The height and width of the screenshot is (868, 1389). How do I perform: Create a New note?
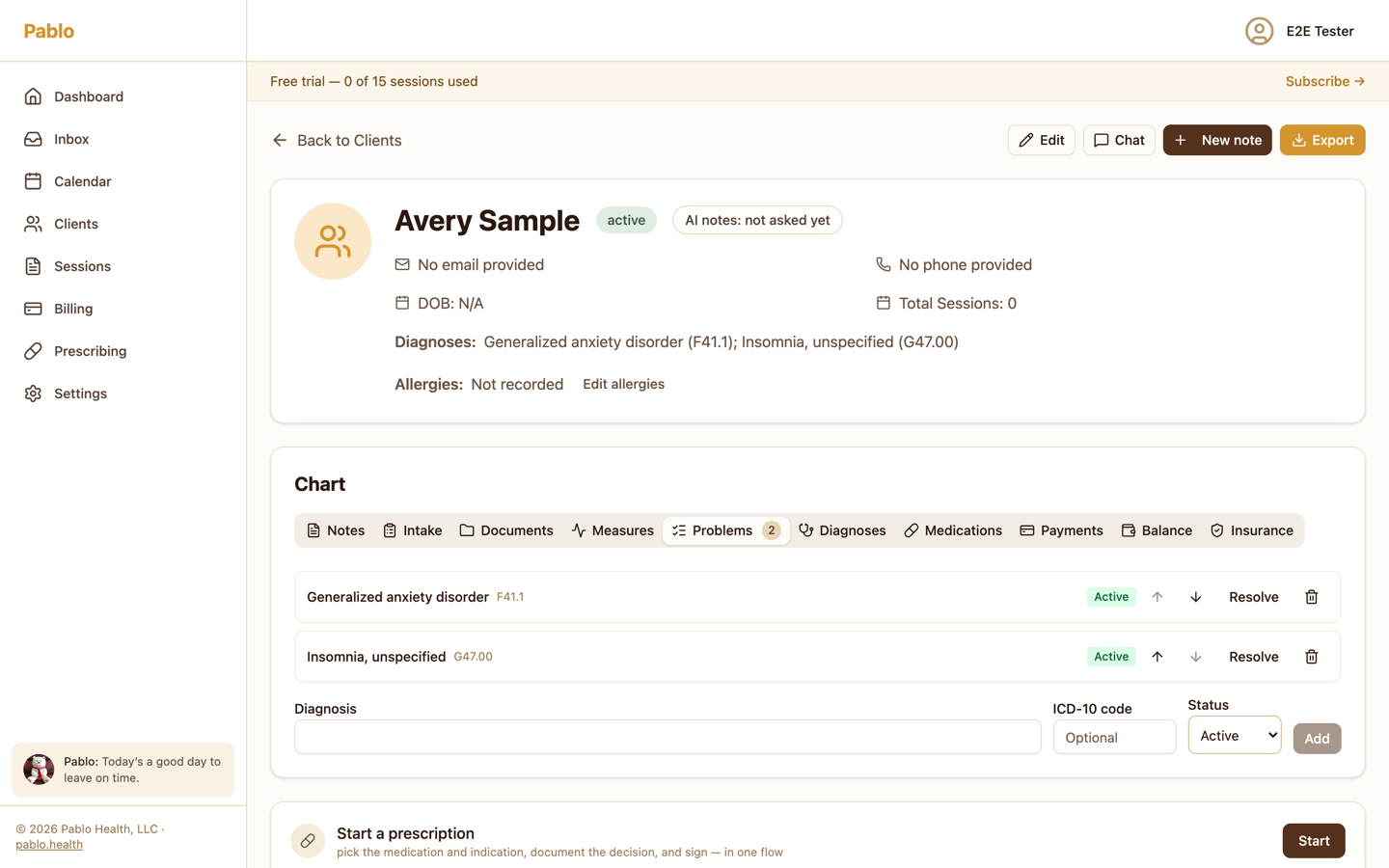coord(1217,140)
